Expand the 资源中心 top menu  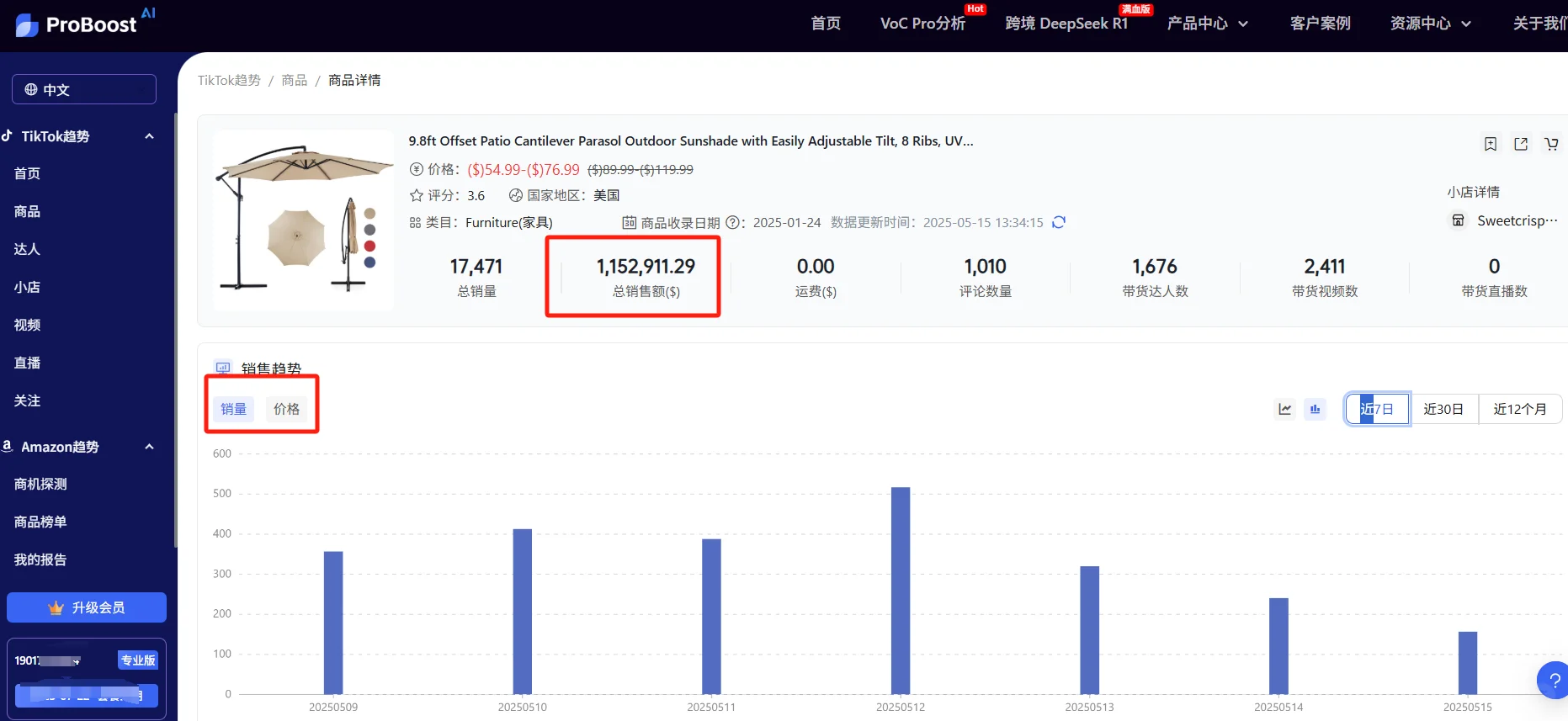(1431, 24)
